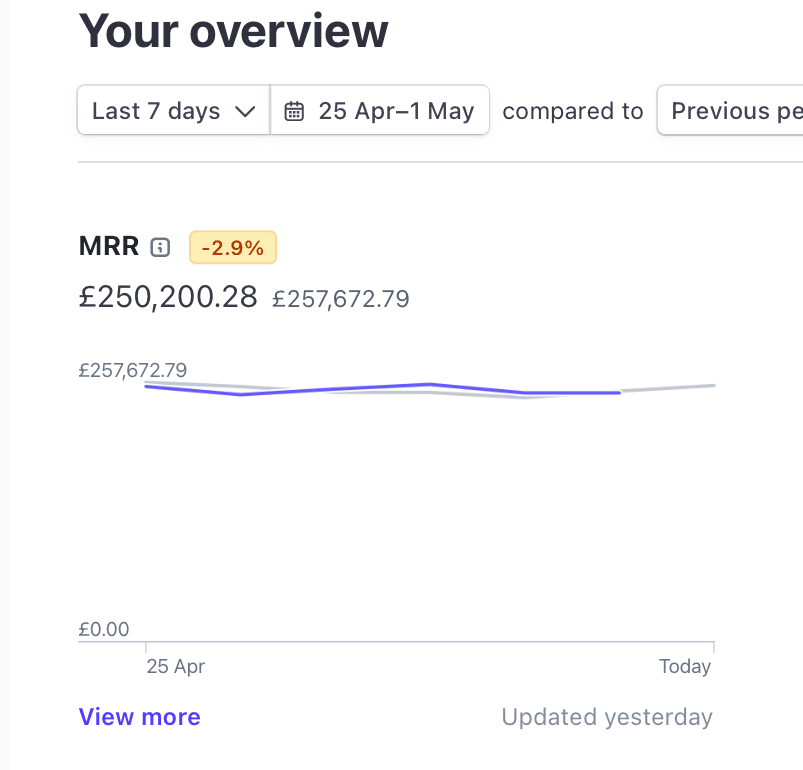Image resolution: width=803 pixels, height=770 pixels.
Task: Click the £257,672.79 previous-period value beside total
Action: (340, 299)
